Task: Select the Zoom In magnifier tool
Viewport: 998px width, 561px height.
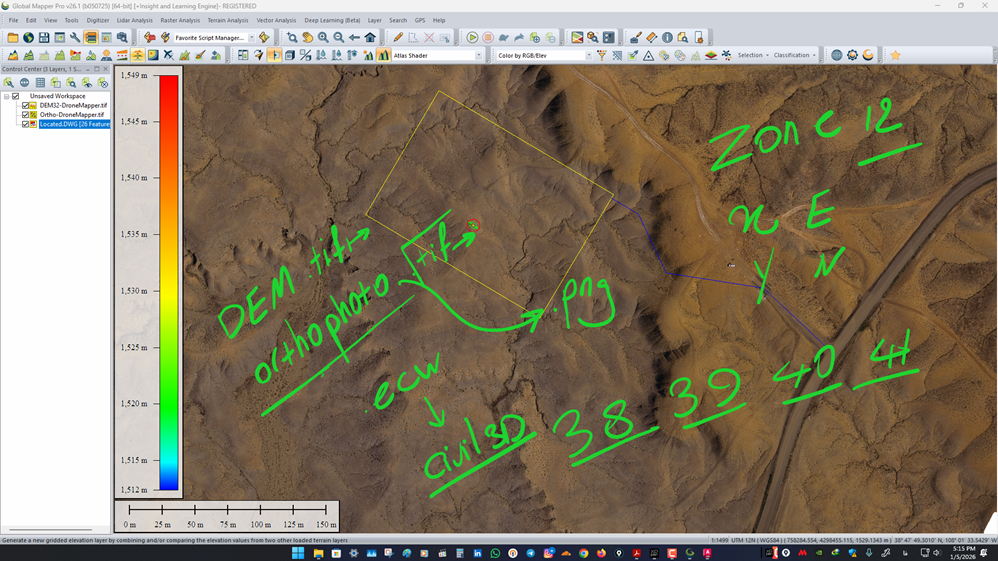Action: tap(323, 38)
